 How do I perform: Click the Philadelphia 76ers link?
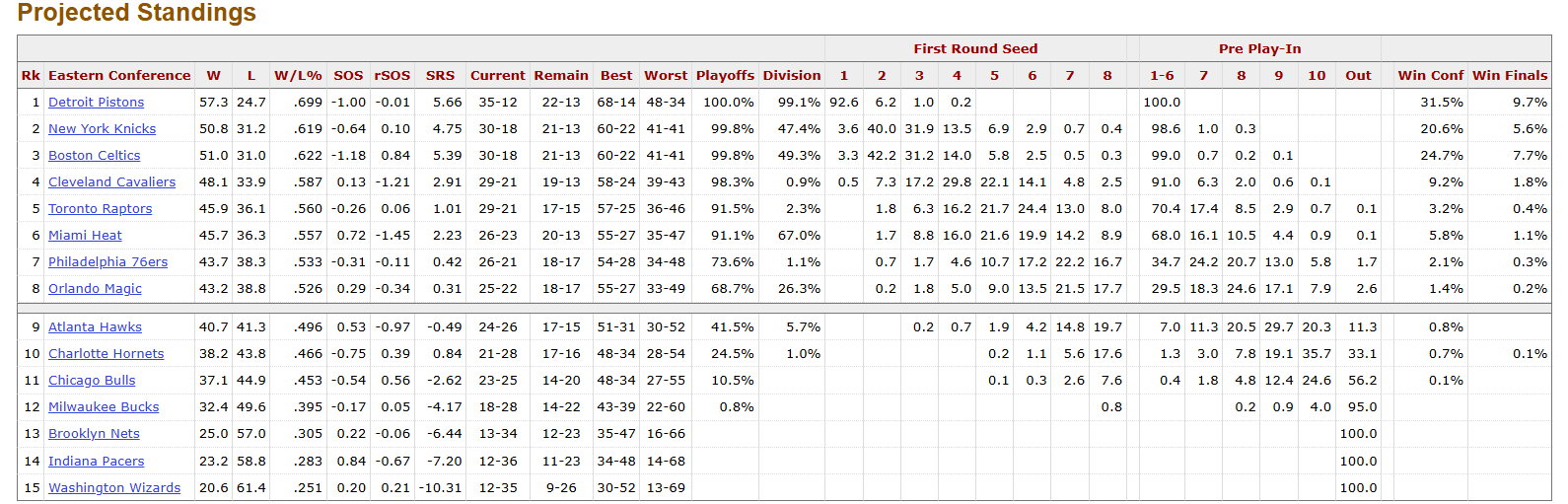pyautogui.click(x=107, y=261)
